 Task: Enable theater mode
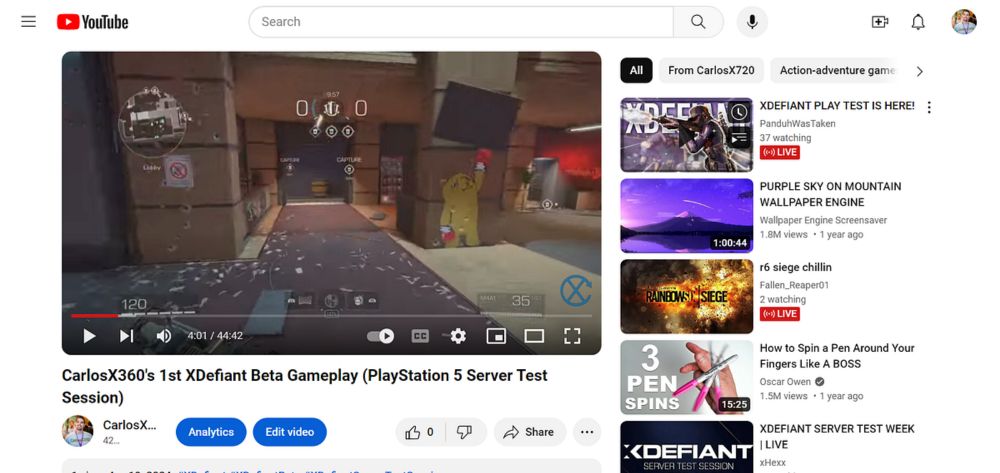[534, 336]
